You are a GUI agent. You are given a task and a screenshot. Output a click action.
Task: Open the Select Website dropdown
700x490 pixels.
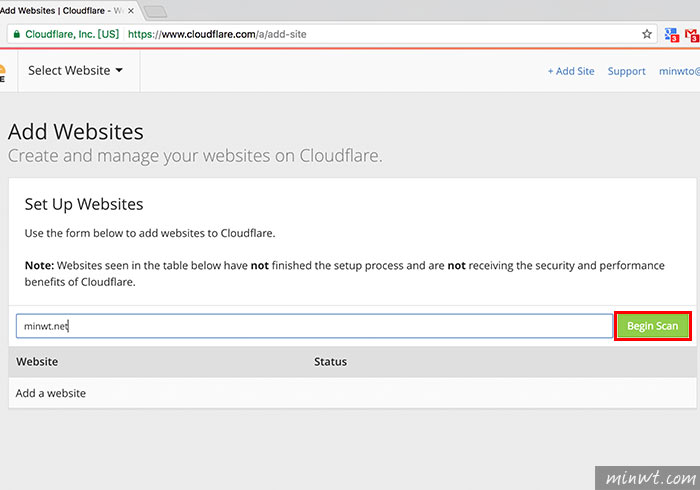click(x=75, y=71)
